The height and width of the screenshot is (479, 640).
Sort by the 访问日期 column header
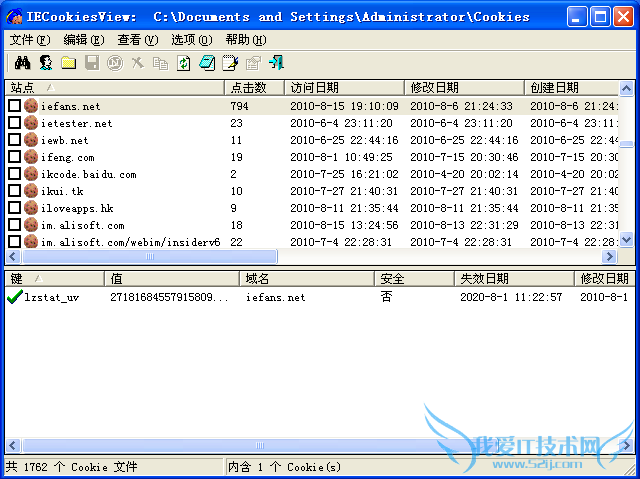(344, 87)
